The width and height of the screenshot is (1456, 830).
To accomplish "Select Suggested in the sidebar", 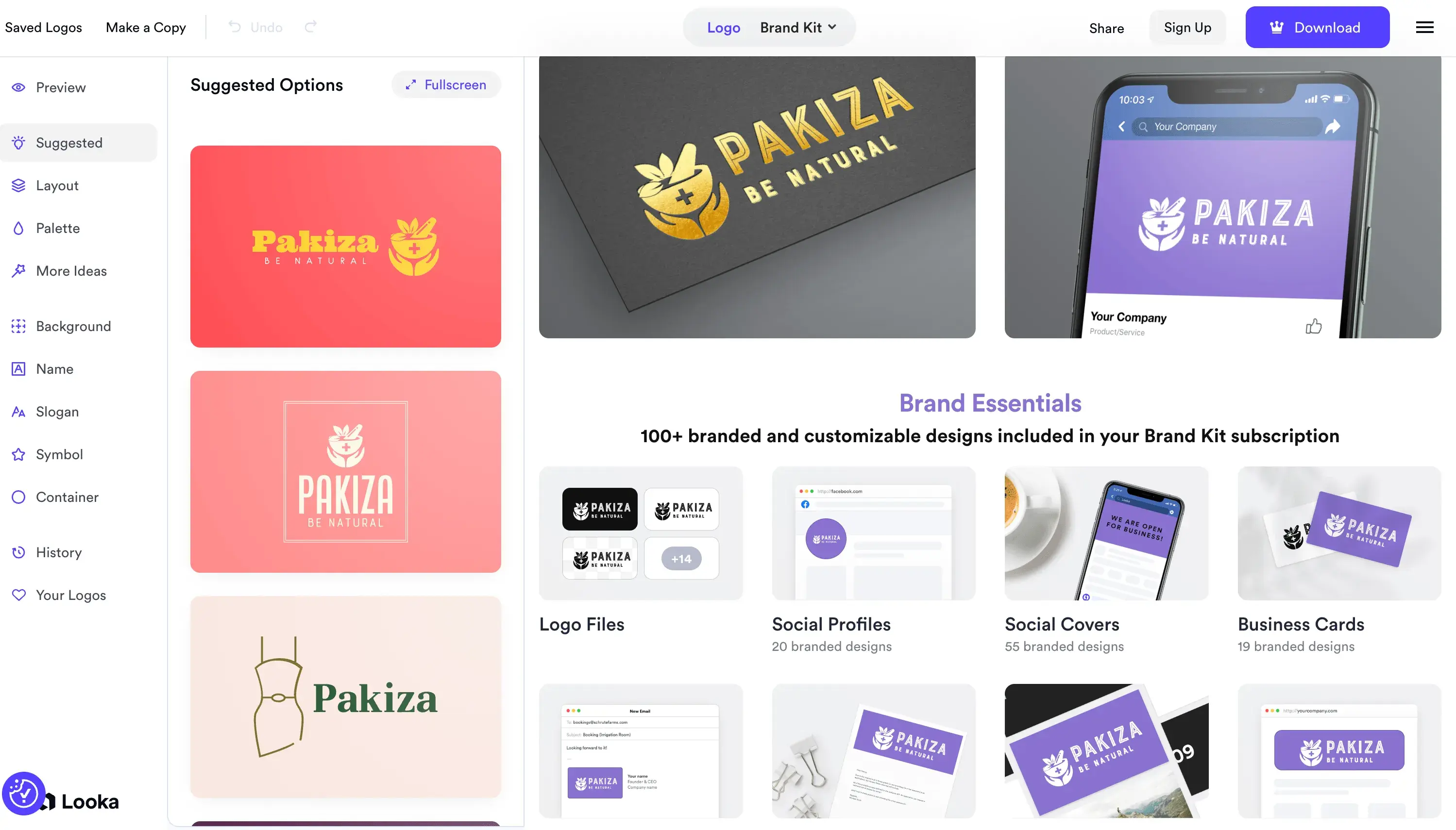I will tap(79, 143).
